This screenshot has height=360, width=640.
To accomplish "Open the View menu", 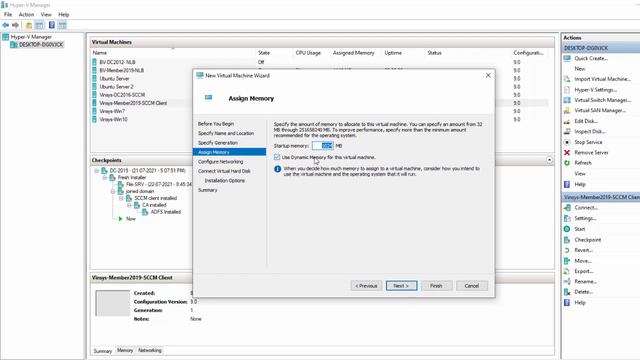I will coord(46,14).
